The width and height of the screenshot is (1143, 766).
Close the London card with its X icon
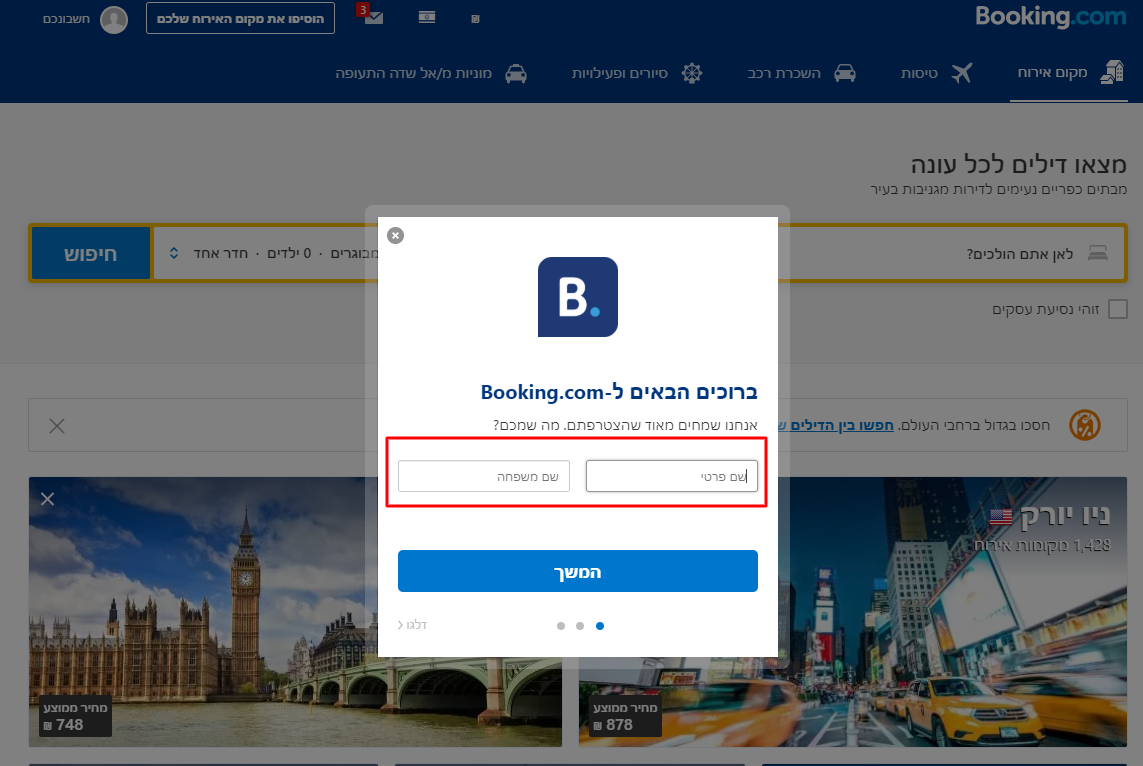(x=47, y=499)
